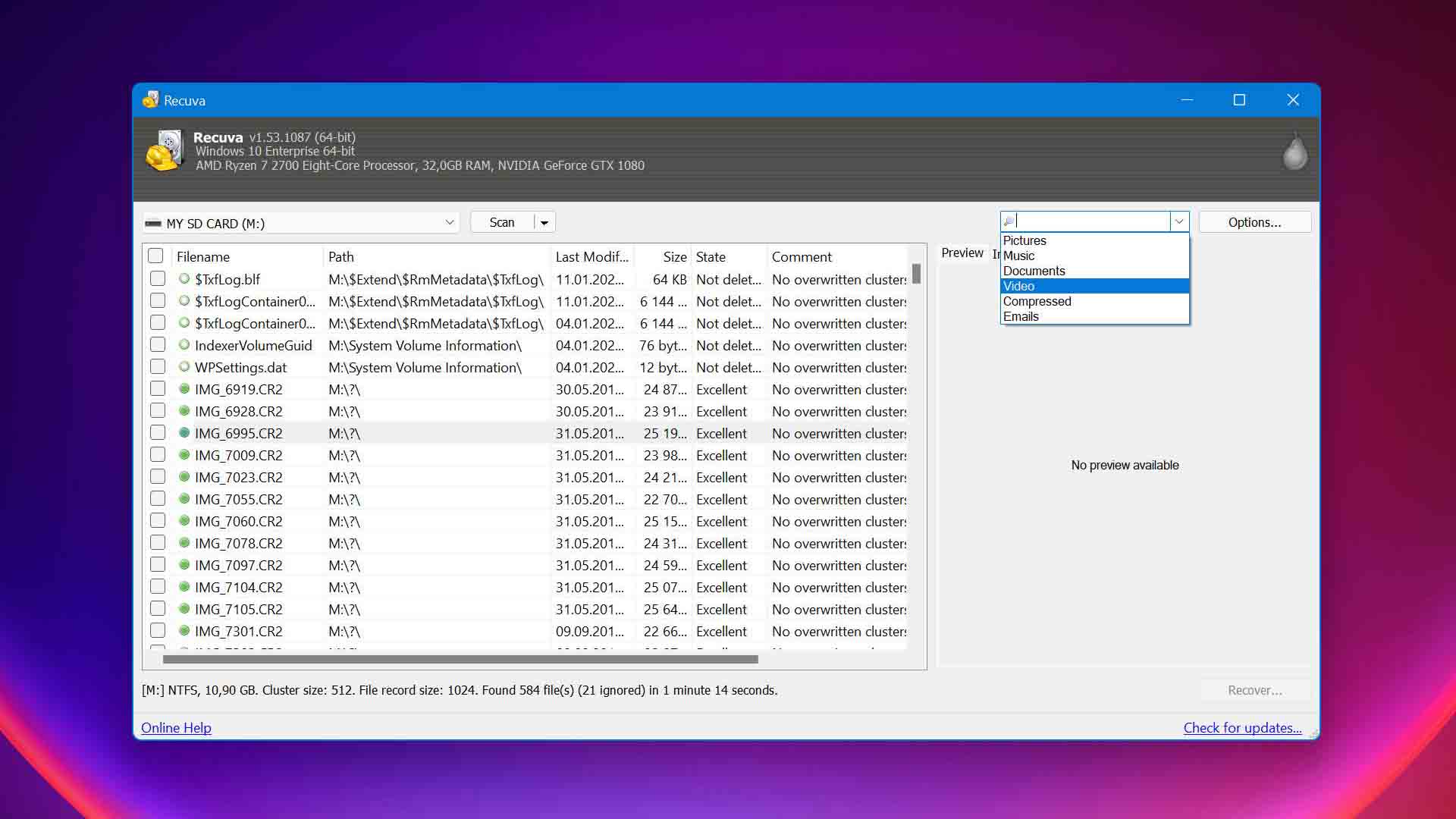Click the horizontal scrollbar of file list
The width and height of the screenshot is (1456, 819).
(x=460, y=659)
